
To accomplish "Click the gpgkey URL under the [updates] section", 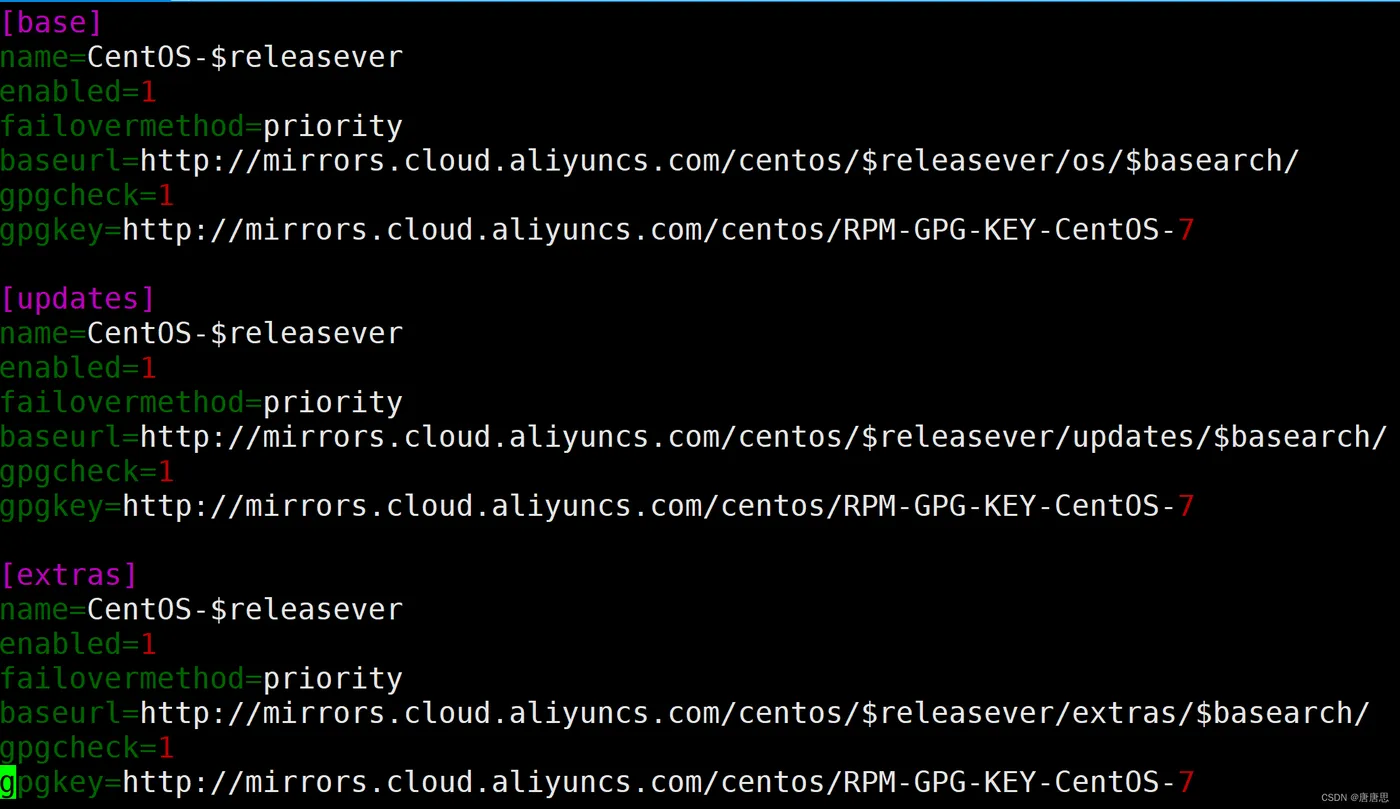I will point(657,507).
